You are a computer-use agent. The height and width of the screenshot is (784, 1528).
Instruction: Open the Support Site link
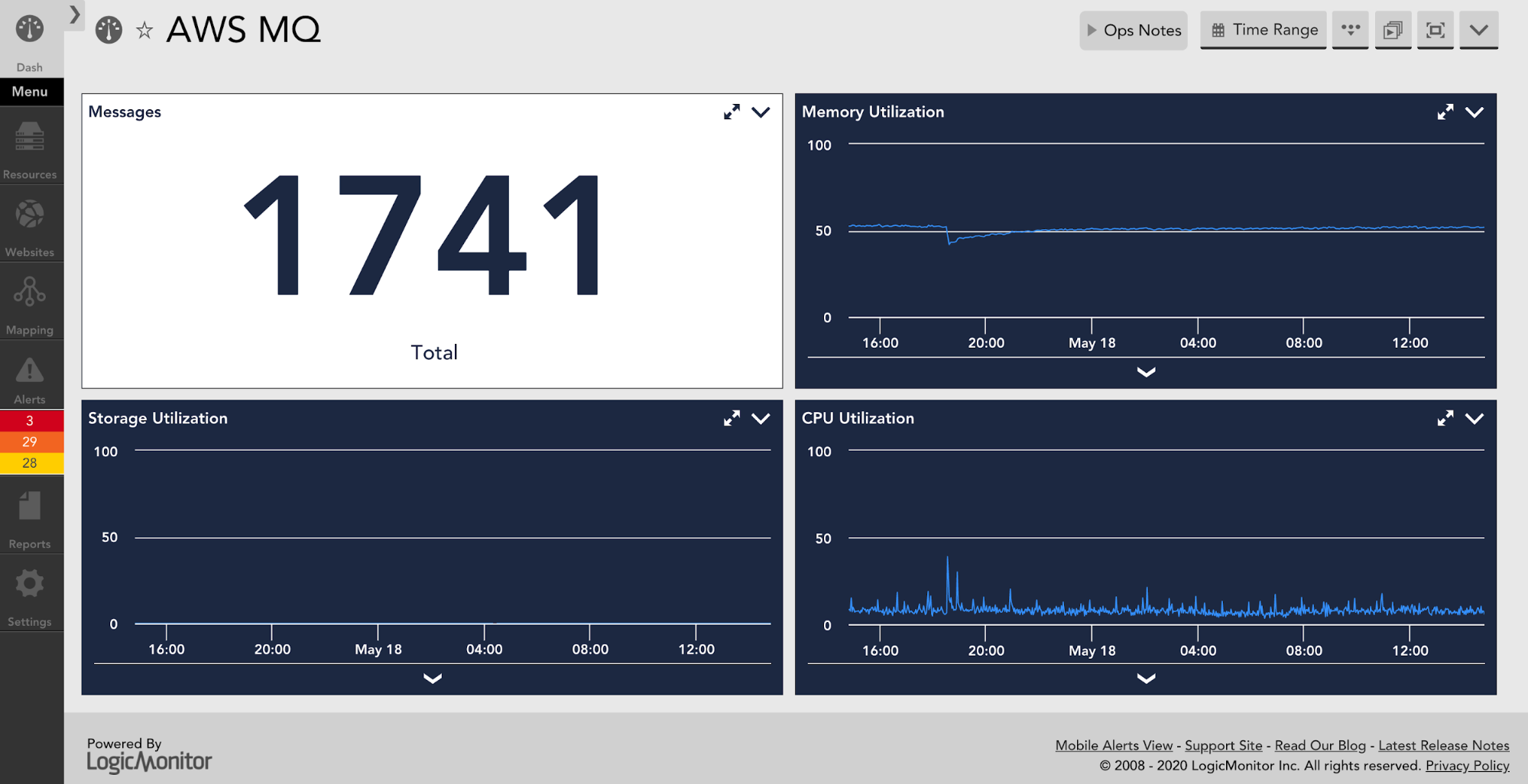(1223, 745)
